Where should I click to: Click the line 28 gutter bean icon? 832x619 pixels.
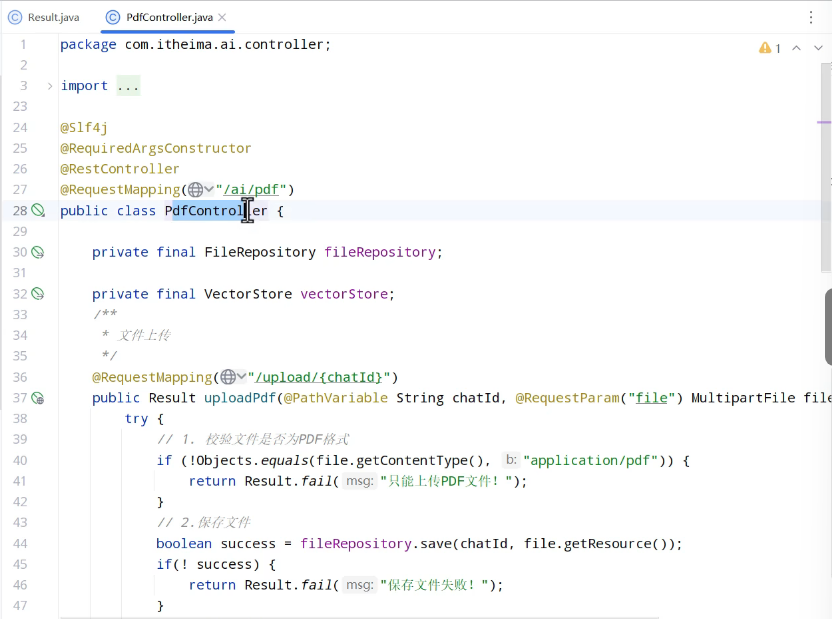(x=38, y=211)
